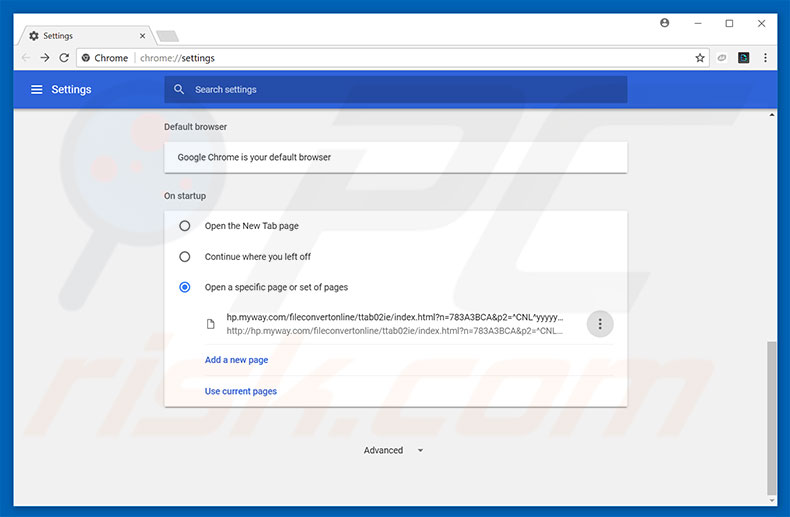Click the scrollbar down arrow
Viewport: 790px width, 517px height.
click(771, 500)
